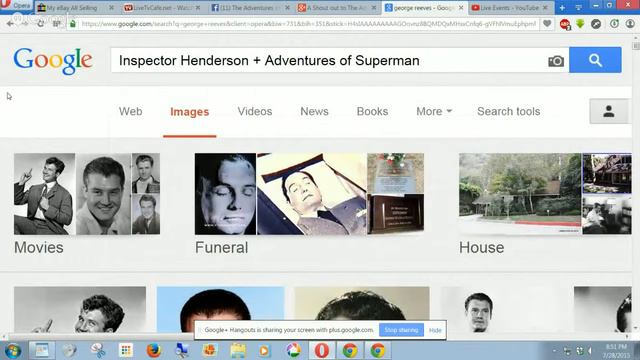Viewport: 640px width, 360px height.
Task: Hide the Hangouts screen sharing notice
Action: pyautogui.click(x=435, y=330)
